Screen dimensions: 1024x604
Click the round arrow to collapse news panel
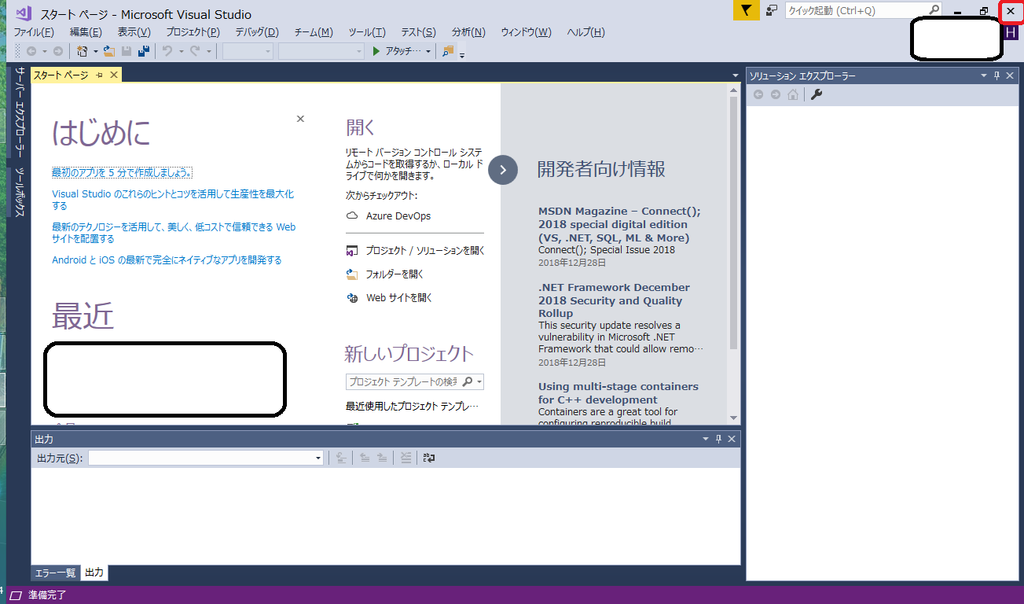coord(503,170)
